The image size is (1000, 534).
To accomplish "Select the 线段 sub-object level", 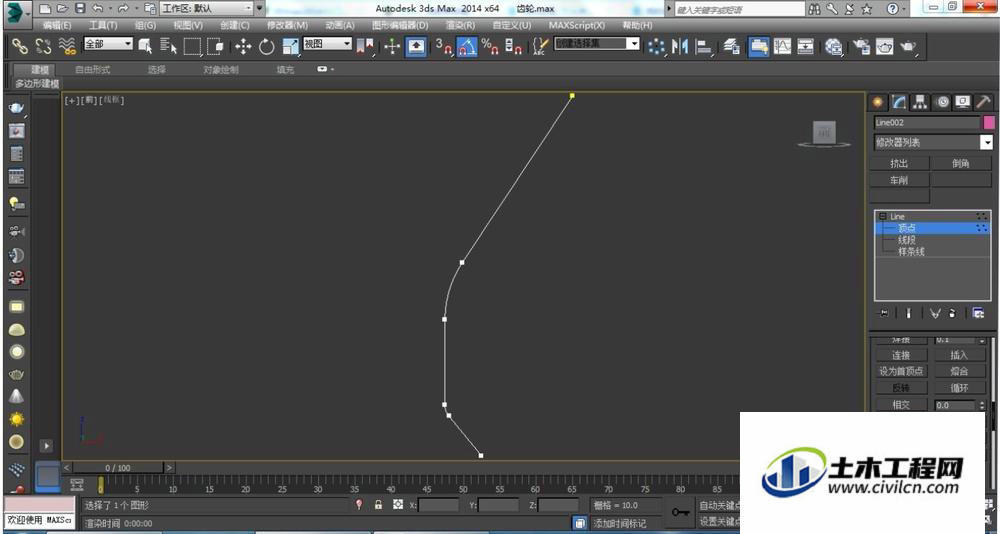I will click(x=907, y=240).
